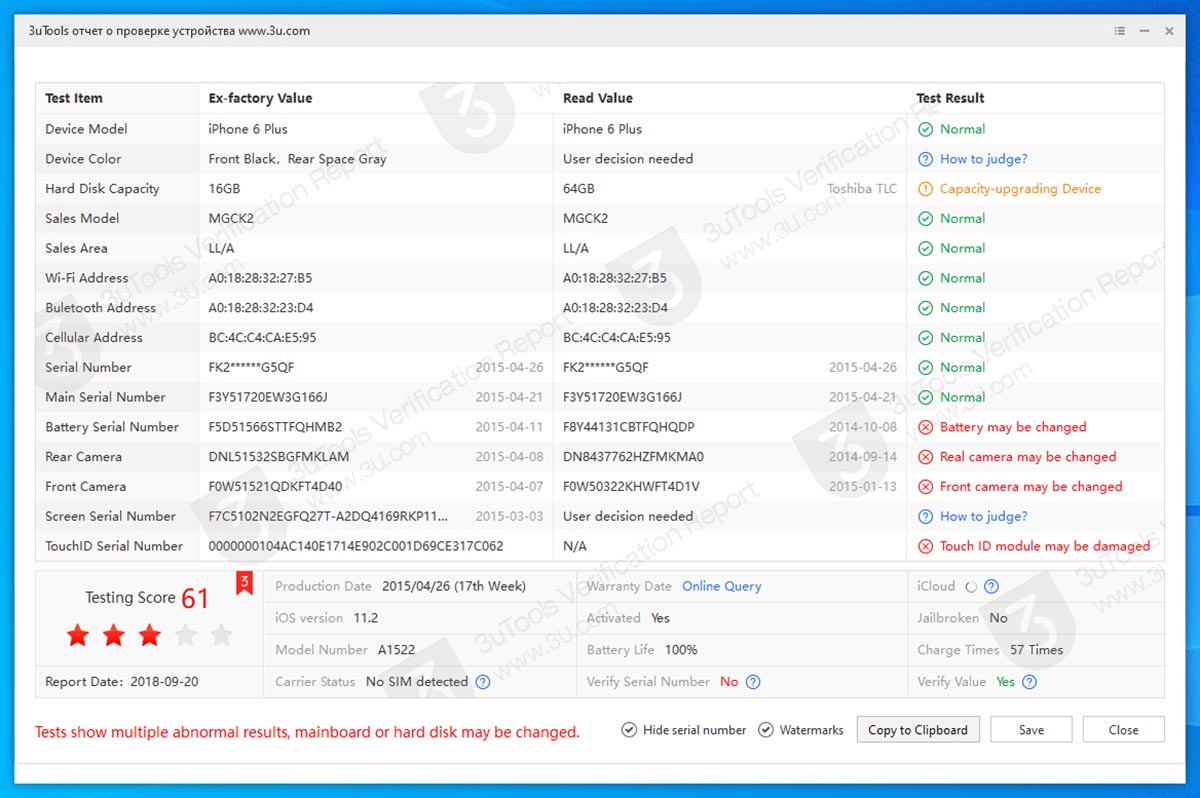
Task: Click the Testing Score value 61
Action: 195,598
